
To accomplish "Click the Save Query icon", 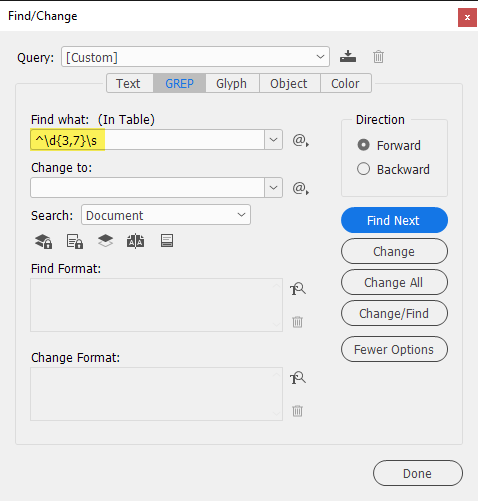I will pyautogui.click(x=348, y=56).
